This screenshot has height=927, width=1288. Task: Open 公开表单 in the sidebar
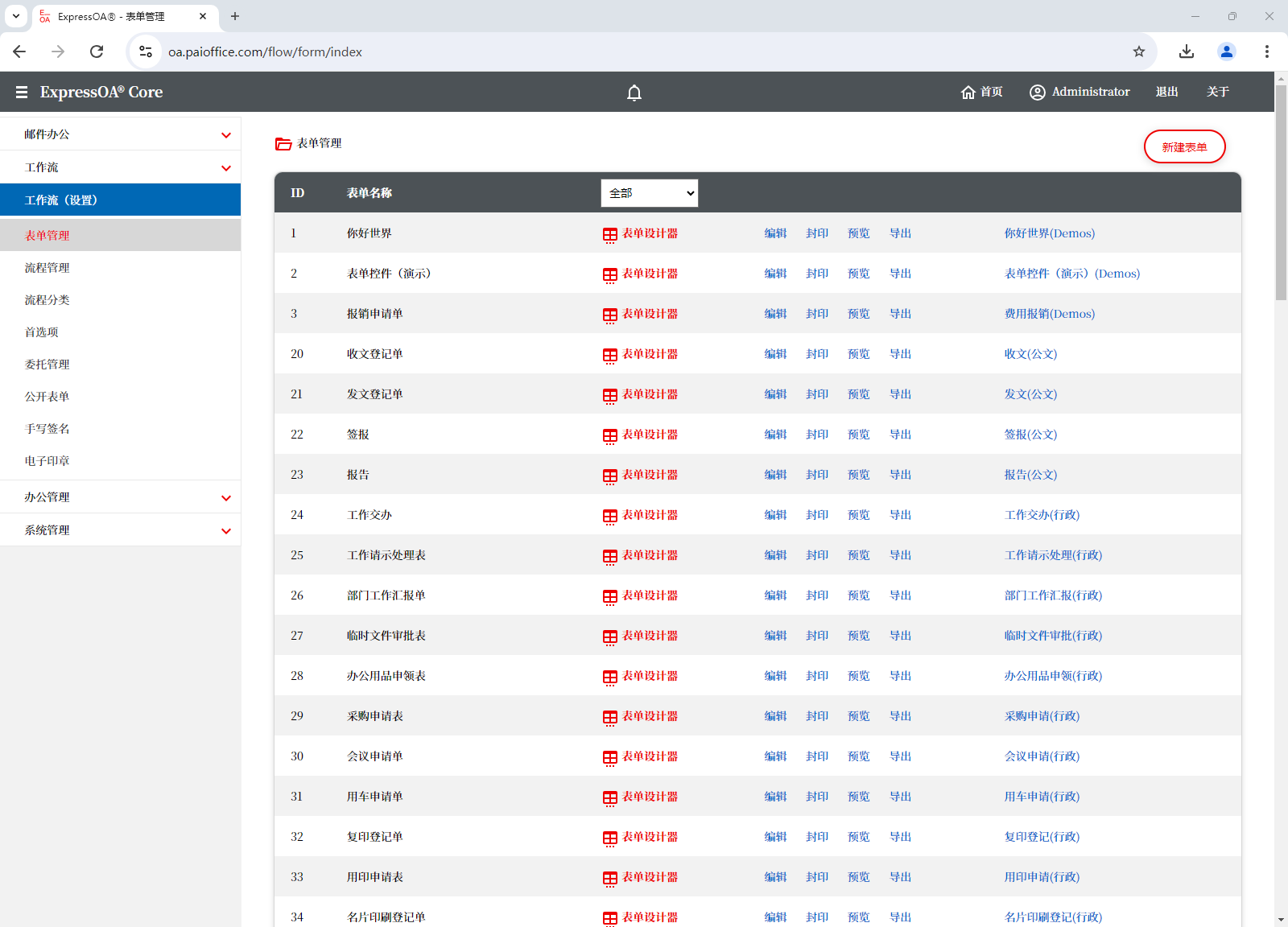(47, 397)
